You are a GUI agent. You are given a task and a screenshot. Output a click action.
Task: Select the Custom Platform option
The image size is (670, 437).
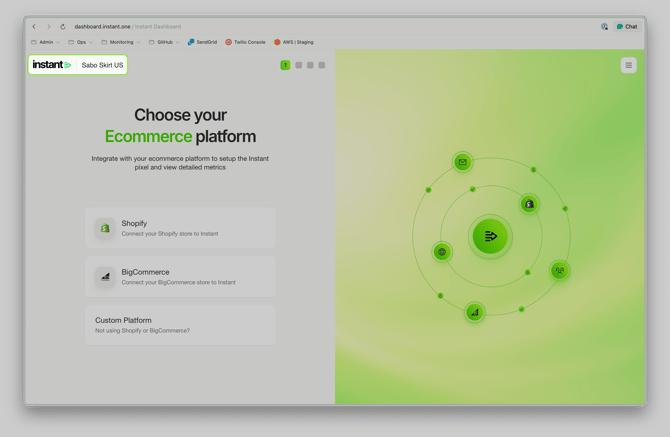180,325
